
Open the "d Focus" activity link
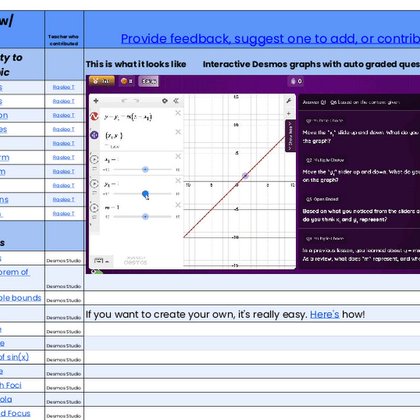[x=15, y=413]
